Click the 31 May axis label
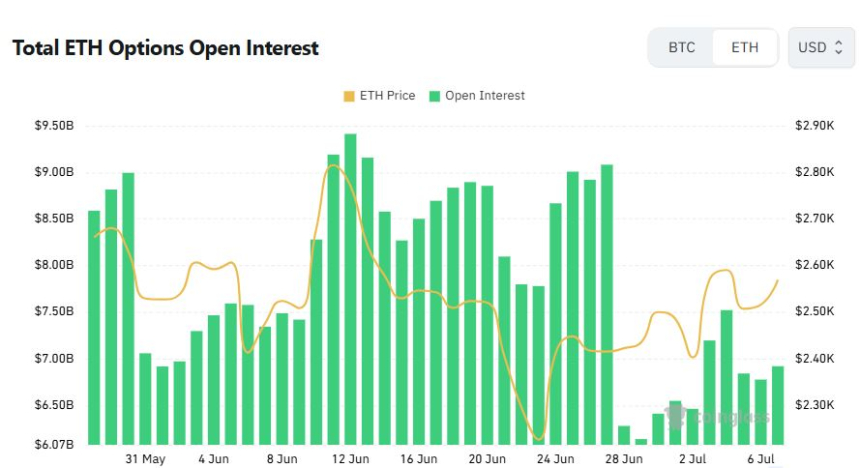The height and width of the screenshot is (468, 860). pos(145,459)
